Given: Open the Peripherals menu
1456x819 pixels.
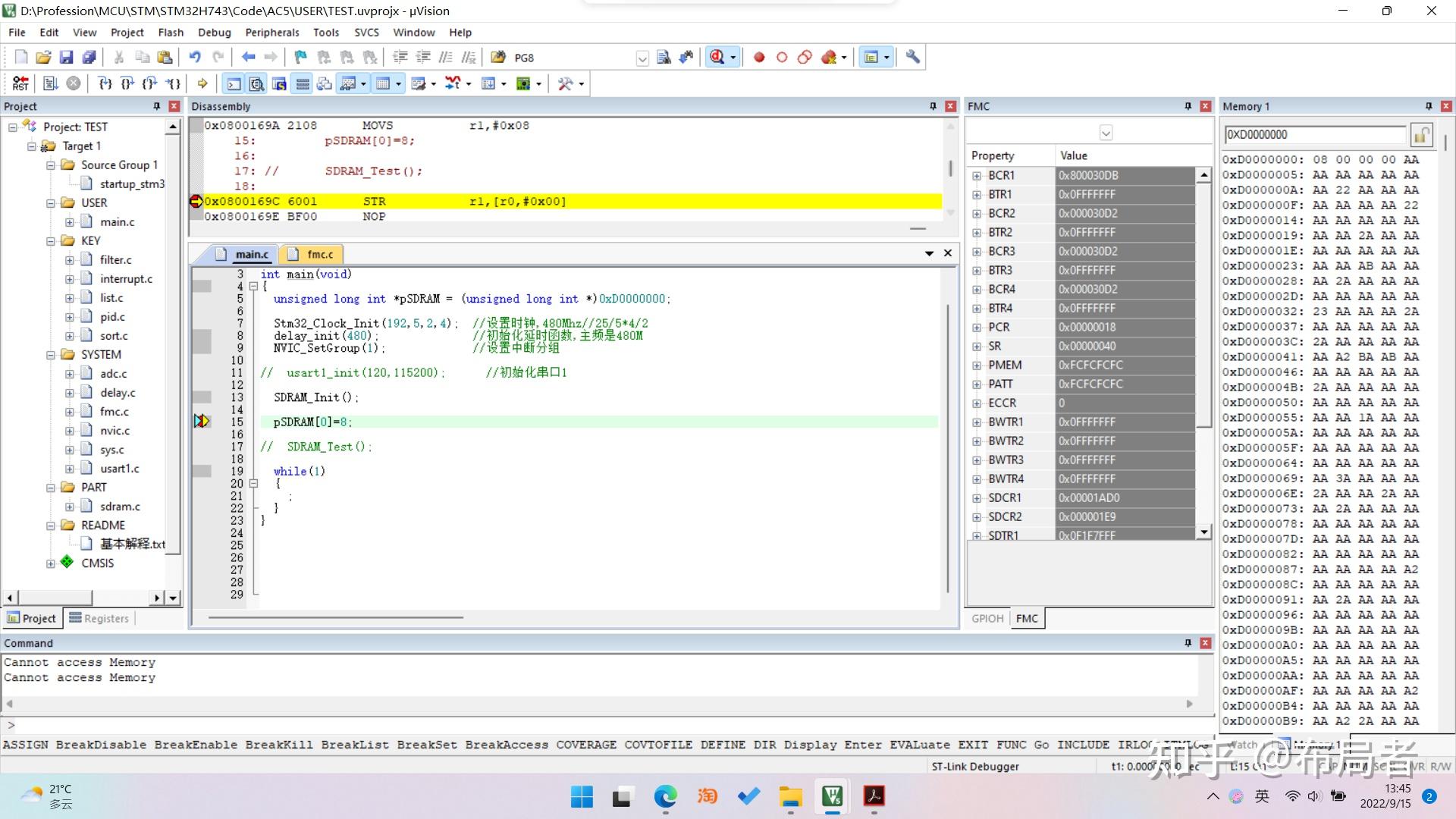Looking at the screenshot, I should click(271, 32).
